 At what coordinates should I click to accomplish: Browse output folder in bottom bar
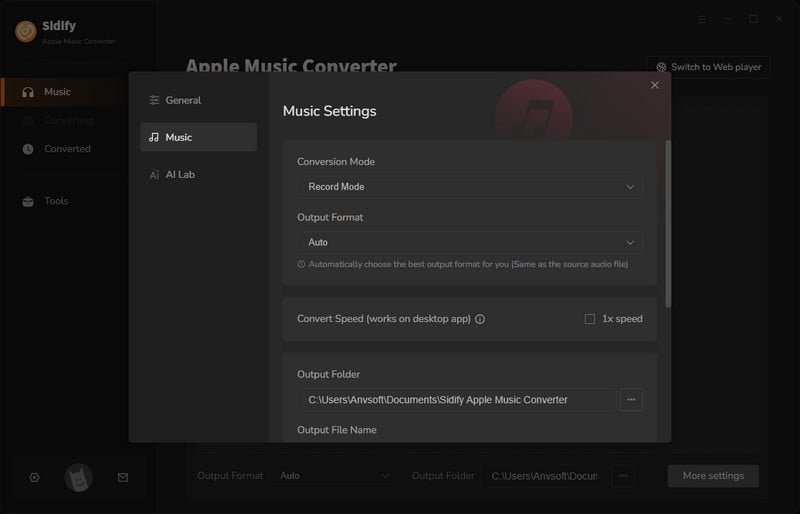coord(622,476)
